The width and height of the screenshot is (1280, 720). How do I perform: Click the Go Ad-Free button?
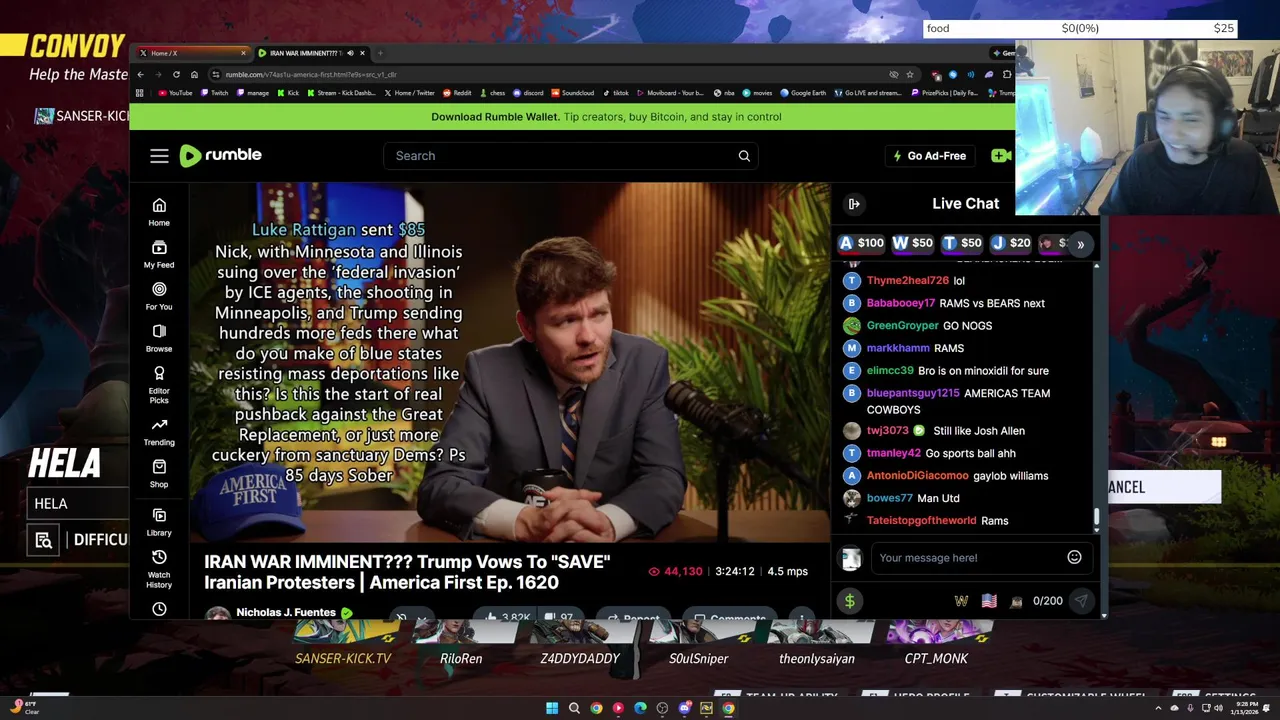pyautogui.click(x=929, y=156)
